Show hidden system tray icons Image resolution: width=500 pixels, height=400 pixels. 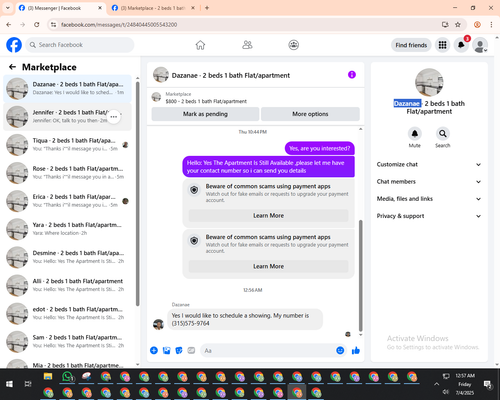point(436,384)
